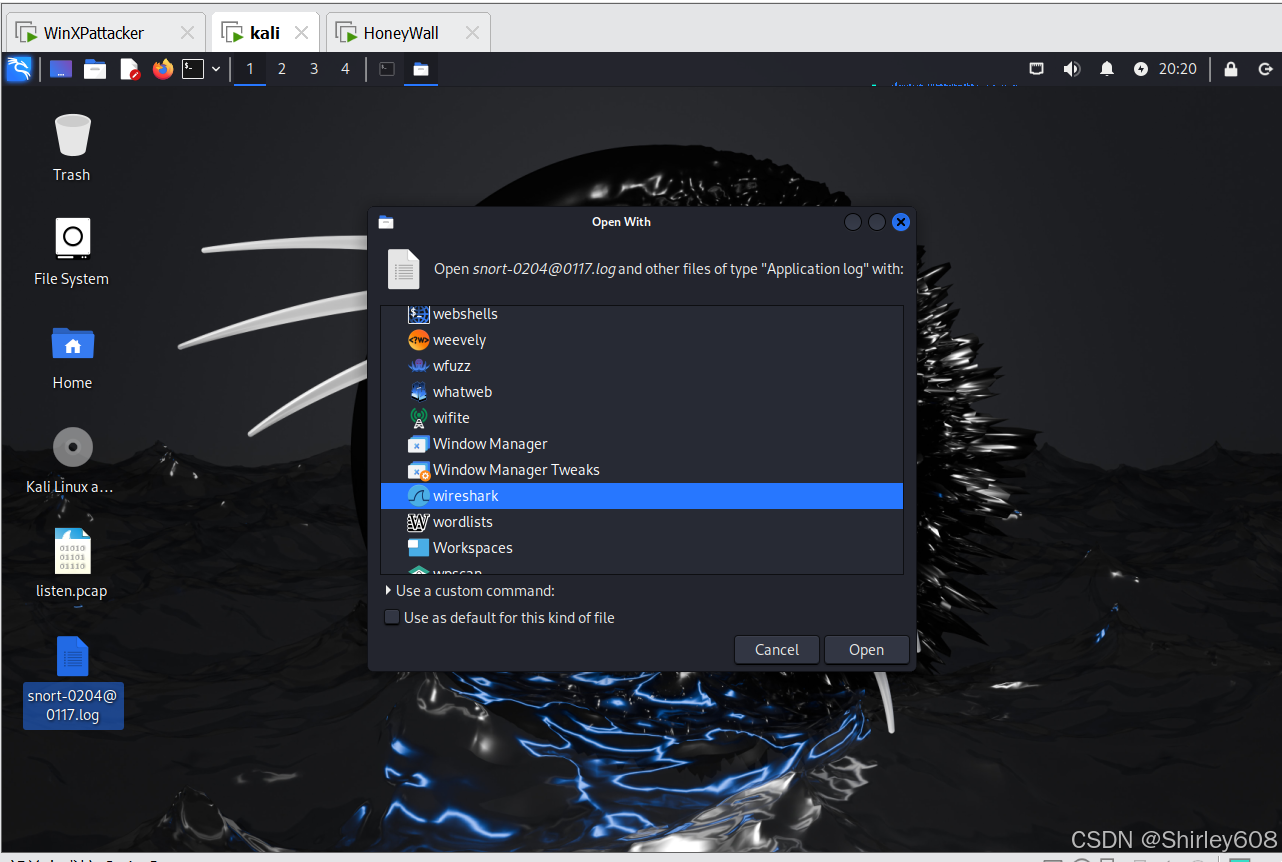
Task: Close the HoneyWall VM tab
Action: [472, 33]
